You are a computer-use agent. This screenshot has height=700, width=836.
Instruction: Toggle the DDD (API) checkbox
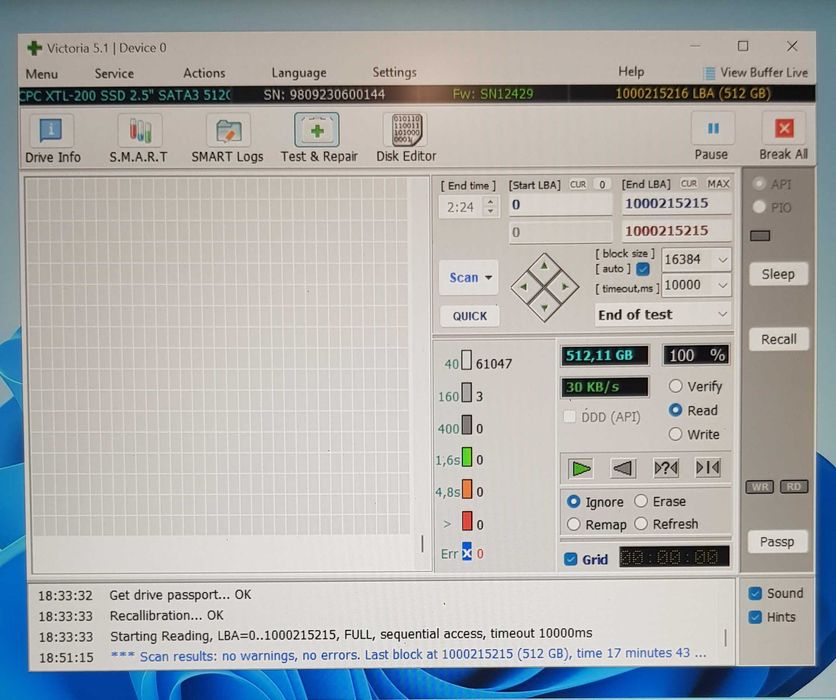(x=569, y=416)
